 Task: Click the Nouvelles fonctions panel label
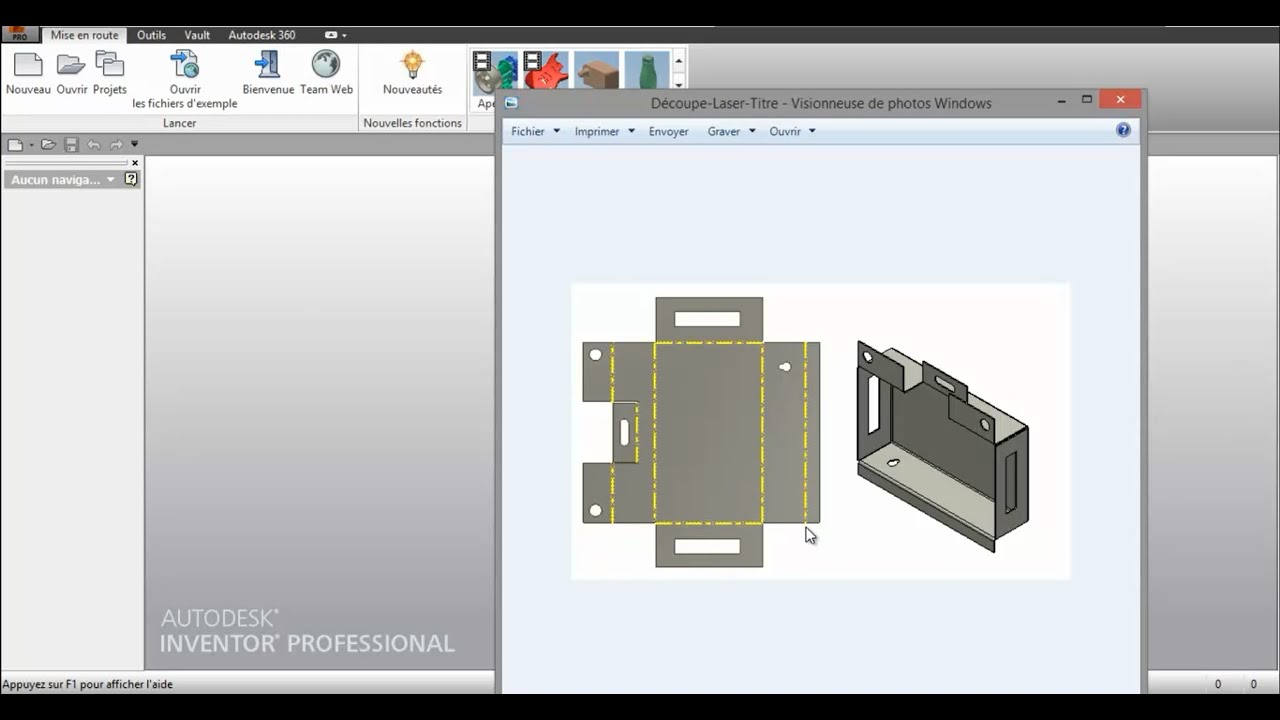(412, 123)
